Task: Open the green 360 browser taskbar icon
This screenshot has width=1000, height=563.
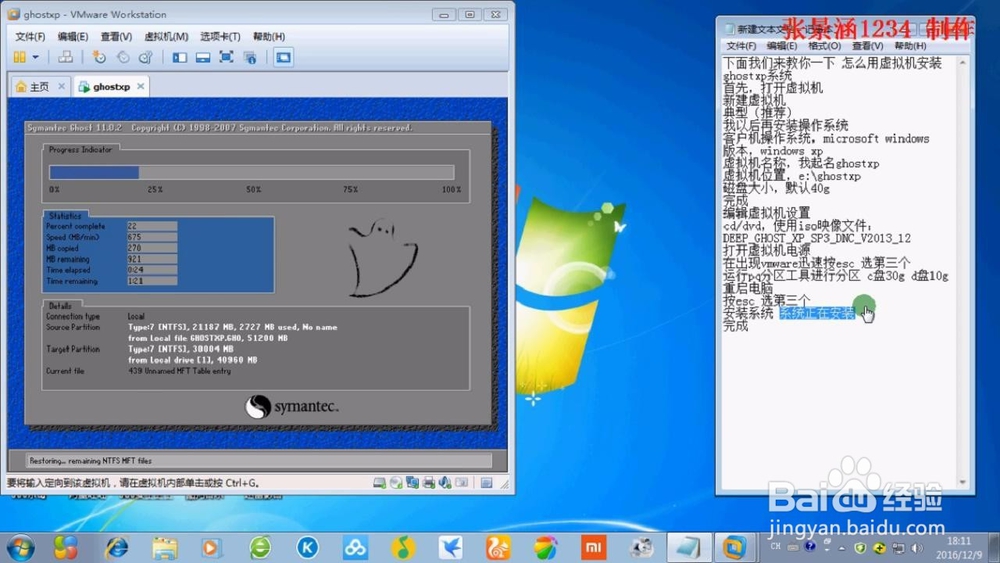Action: tap(260, 548)
